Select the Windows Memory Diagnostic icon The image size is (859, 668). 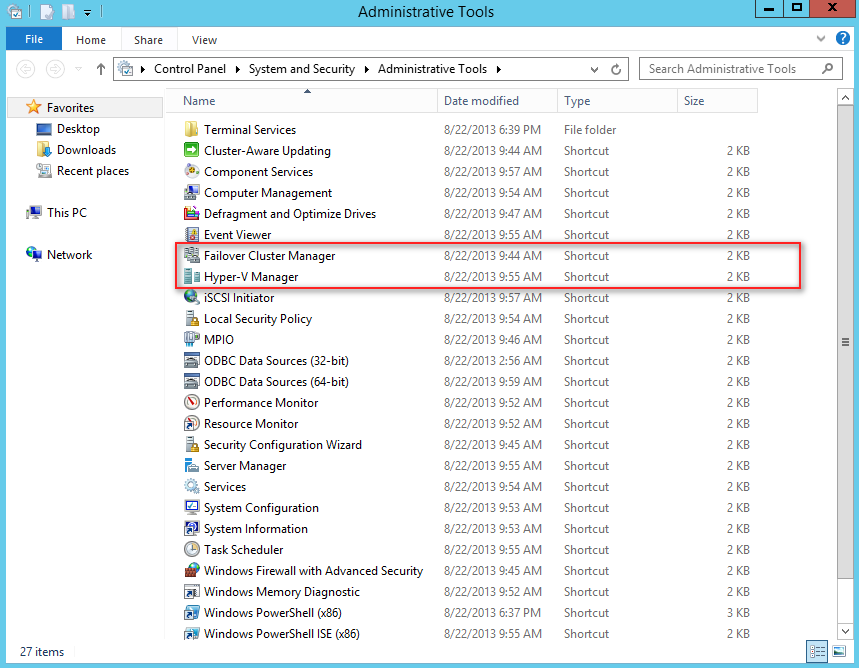(191, 592)
